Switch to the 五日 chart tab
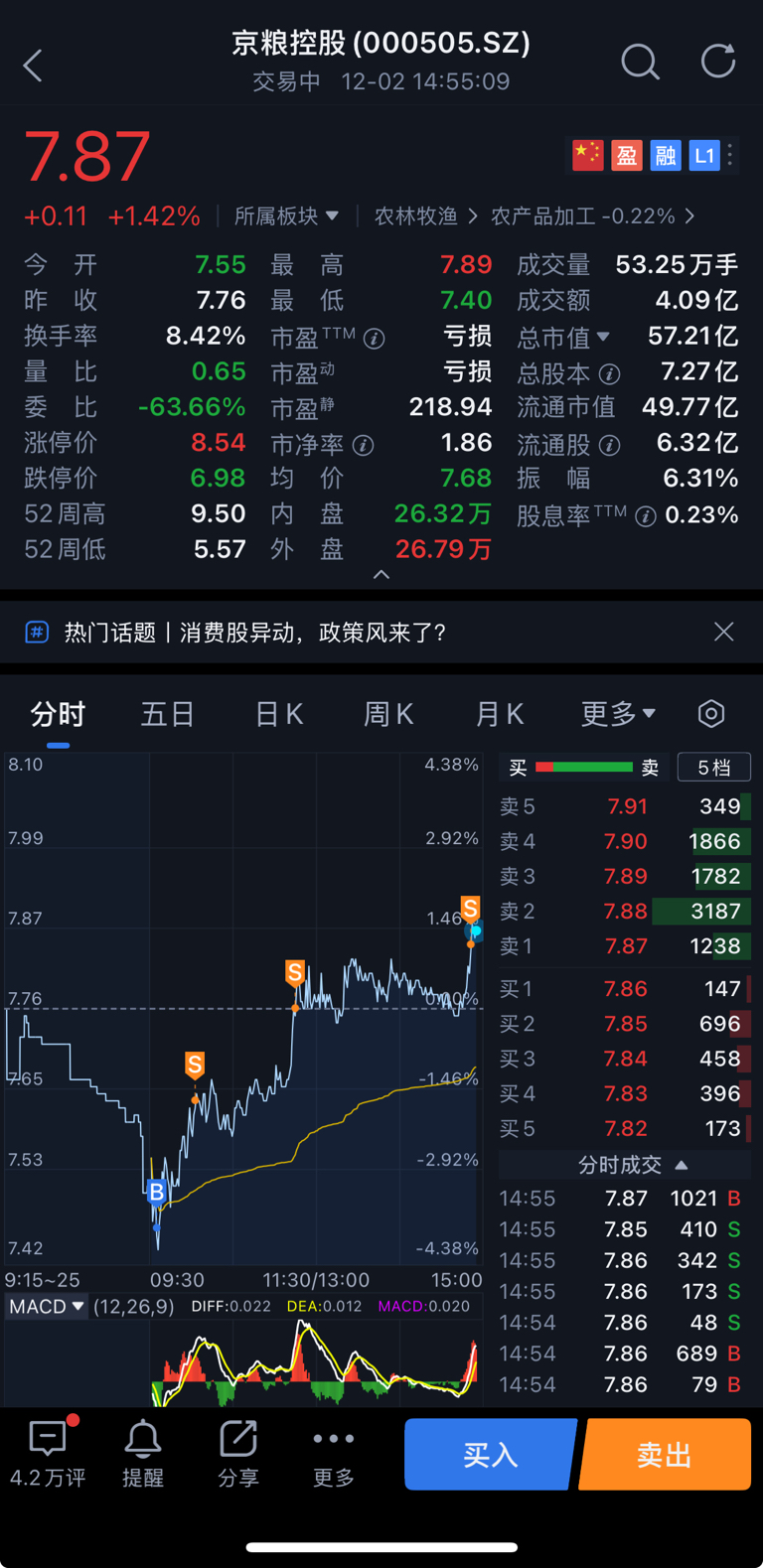Viewport: 764px width, 1568px height. pyautogui.click(x=167, y=714)
